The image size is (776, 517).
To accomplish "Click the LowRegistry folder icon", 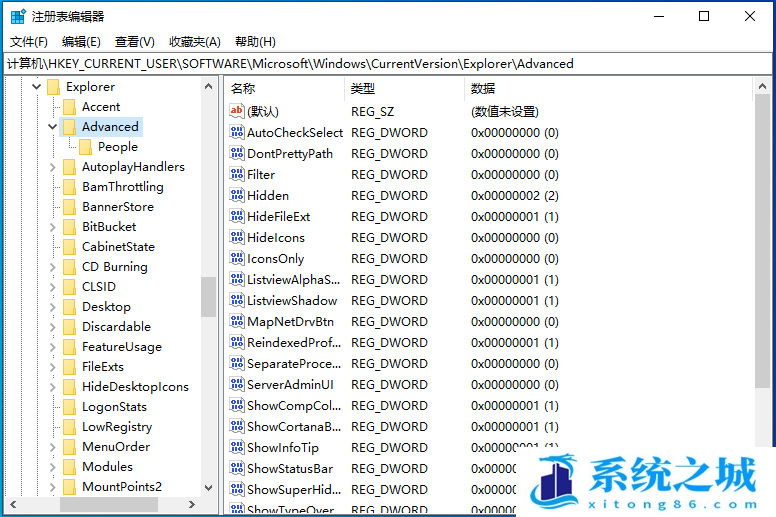I will pyautogui.click(x=69, y=426).
